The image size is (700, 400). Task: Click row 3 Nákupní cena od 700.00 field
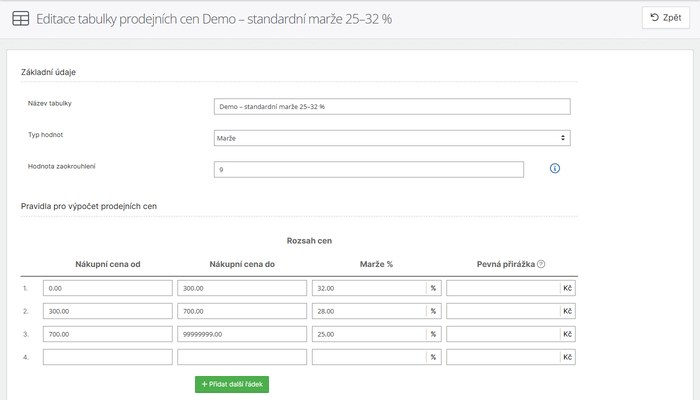tap(108, 334)
